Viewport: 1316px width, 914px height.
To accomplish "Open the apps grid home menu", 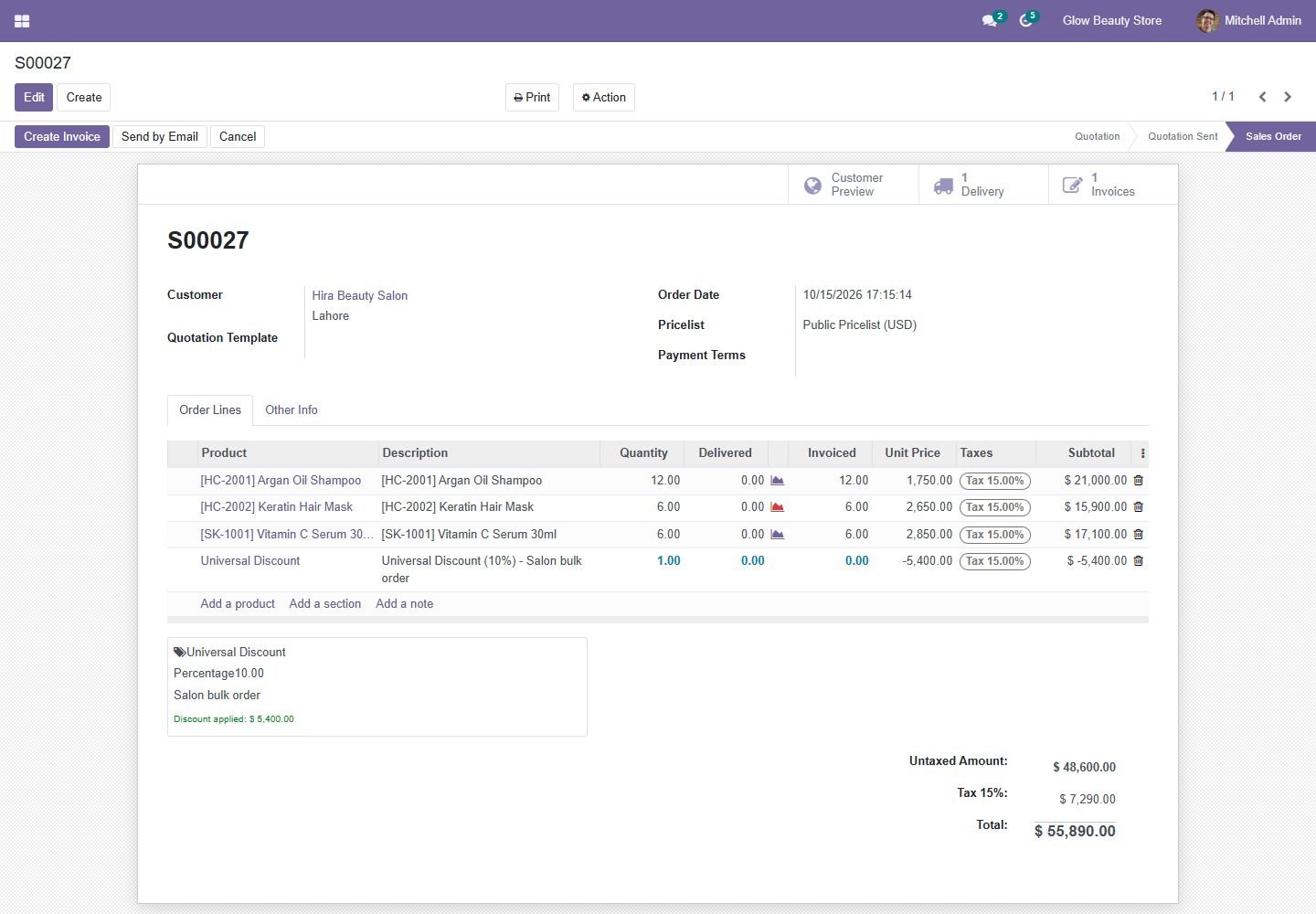I will 22,20.
